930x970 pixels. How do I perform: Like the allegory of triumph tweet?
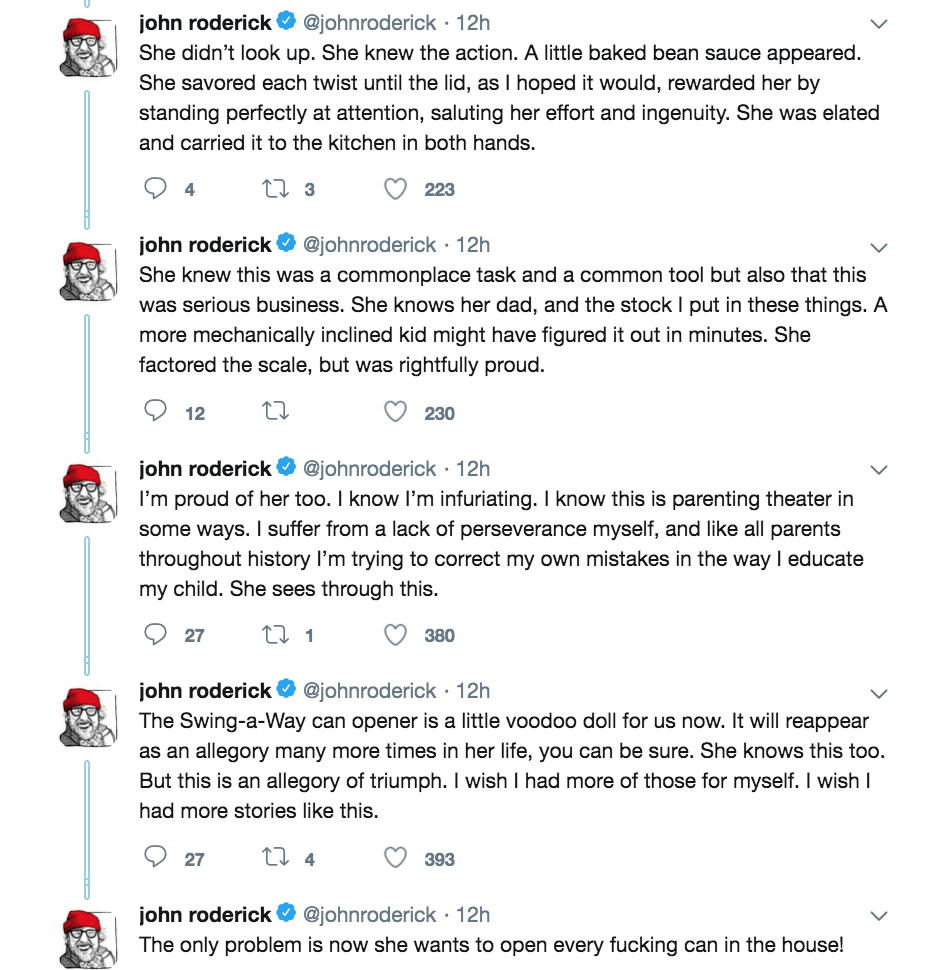click(396, 858)
